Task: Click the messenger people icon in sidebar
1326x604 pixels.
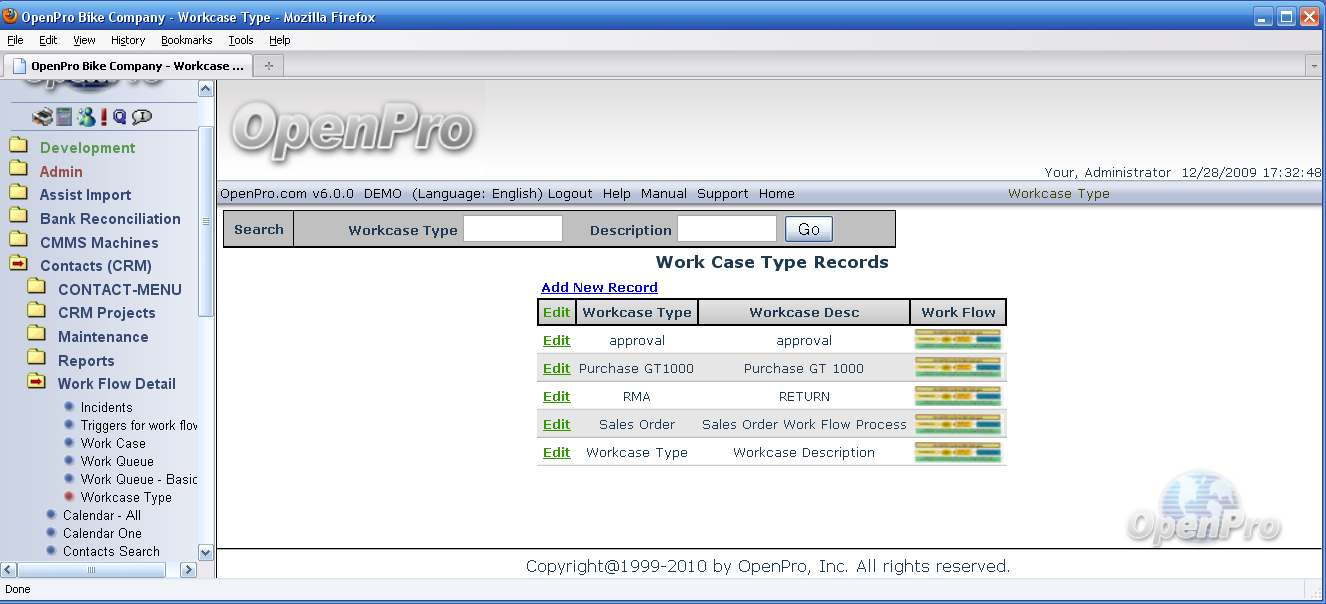Action: click(x=86, y=117)
